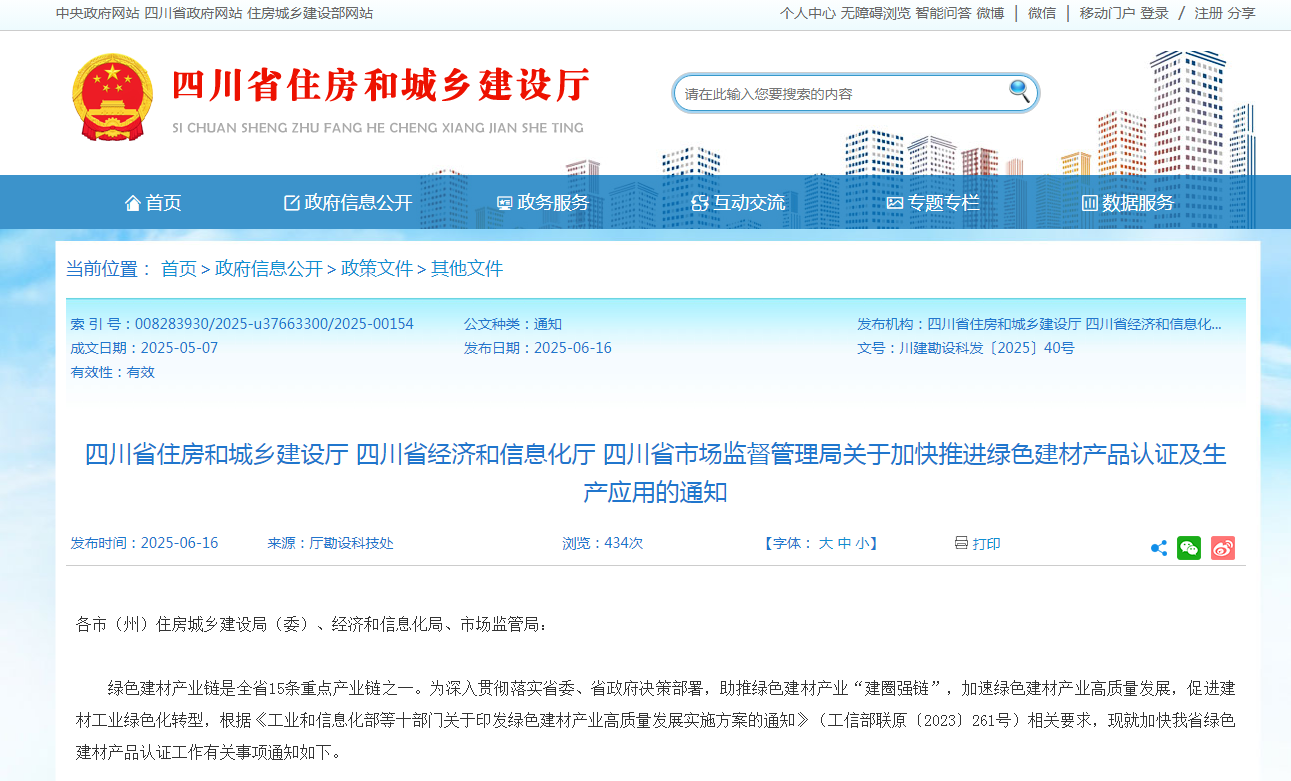Click the 数据服务 navigation icon
This screenshot has height=781, width=1291.
pos(1088,202)
